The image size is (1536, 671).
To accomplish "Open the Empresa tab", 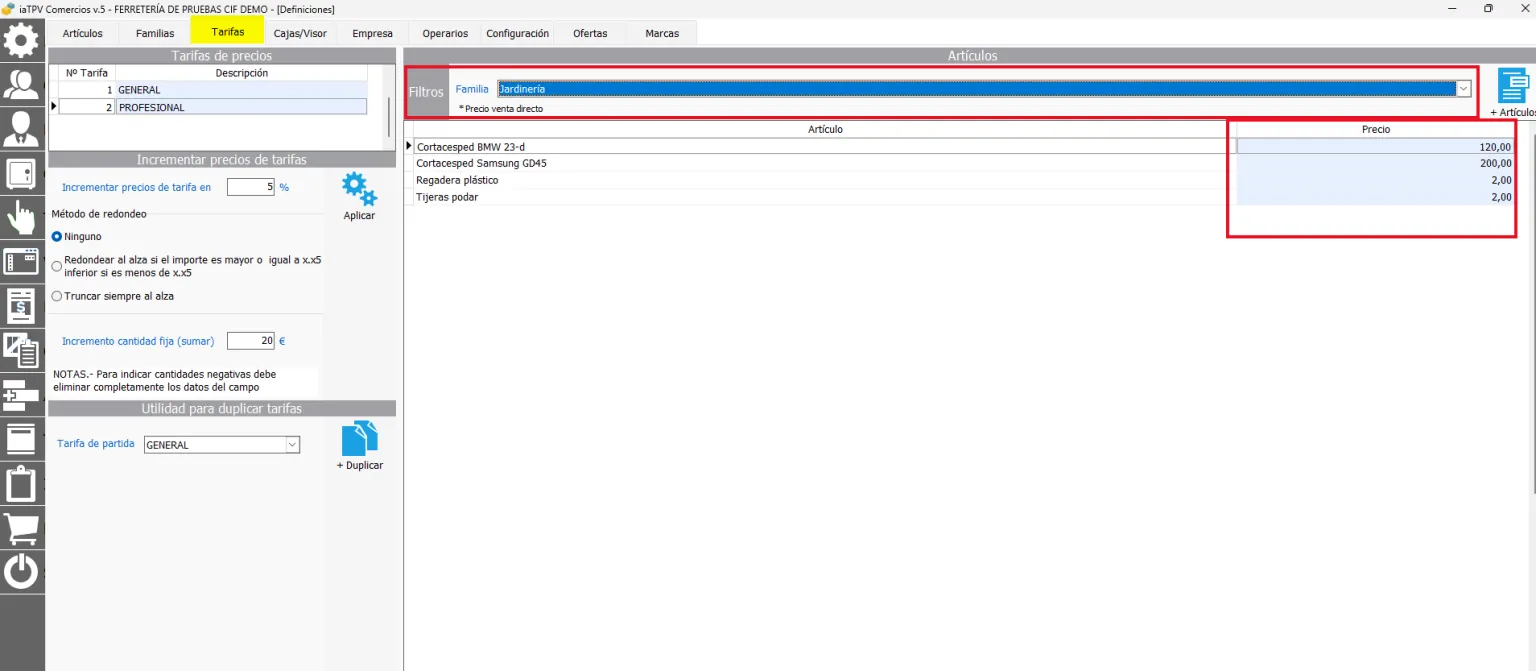I will pyautogui.click(x=372, y=33).
